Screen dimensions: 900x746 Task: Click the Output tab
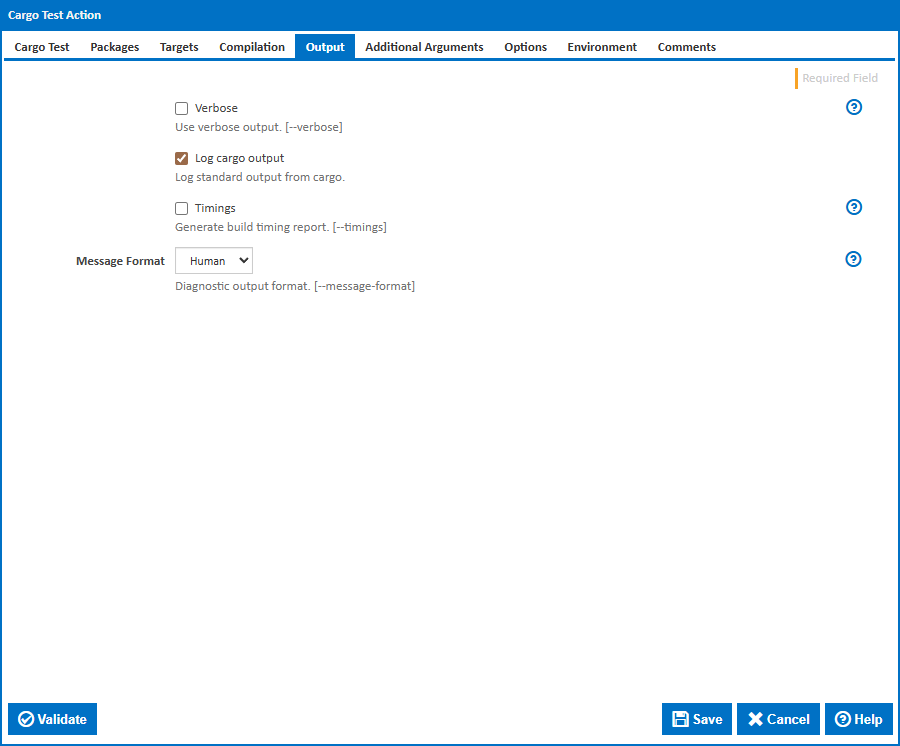click(x=325, y=47)
